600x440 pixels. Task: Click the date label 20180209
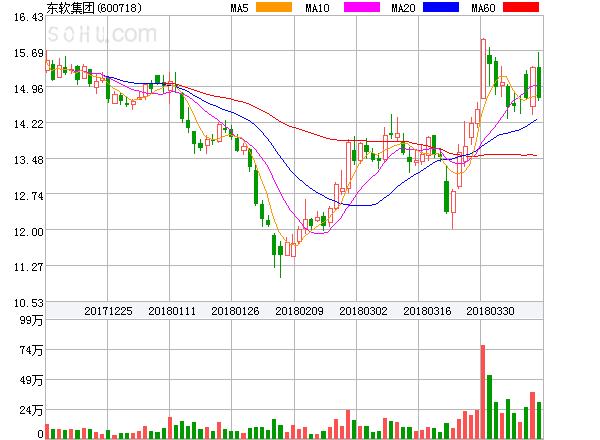pos(299,311)
